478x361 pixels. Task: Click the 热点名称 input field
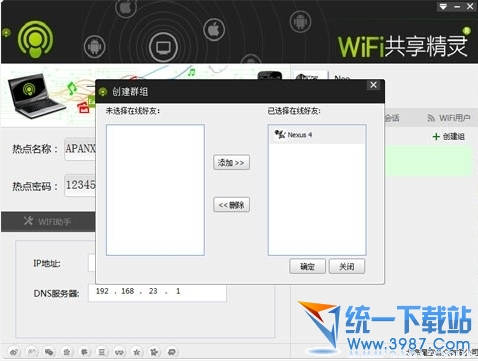80,149
